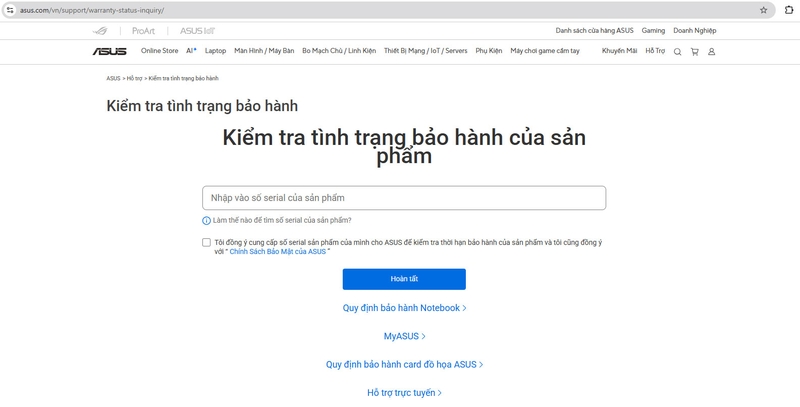800x407 pixels.
Task: Open the ROG brand logo link
Action: point(100,31)
